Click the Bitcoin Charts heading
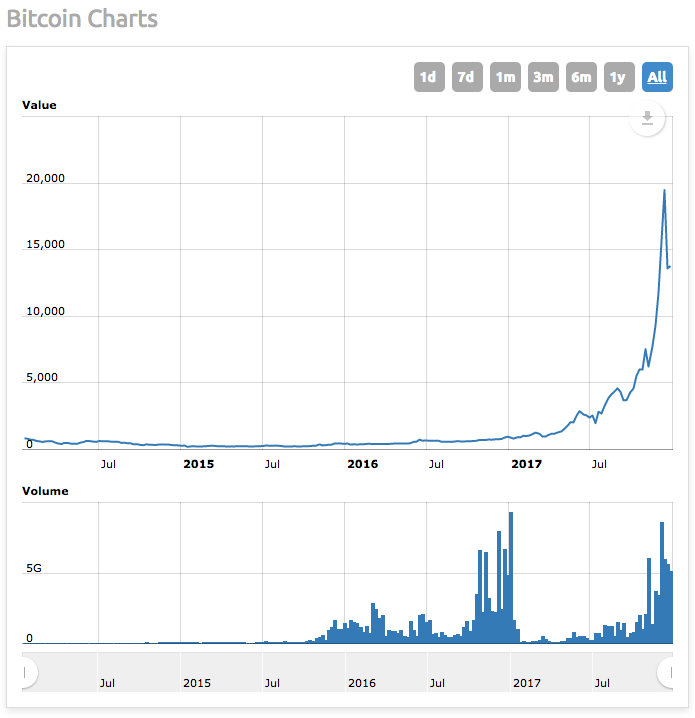695x718 pixels. pyautogui.click(x=82, y=19)
